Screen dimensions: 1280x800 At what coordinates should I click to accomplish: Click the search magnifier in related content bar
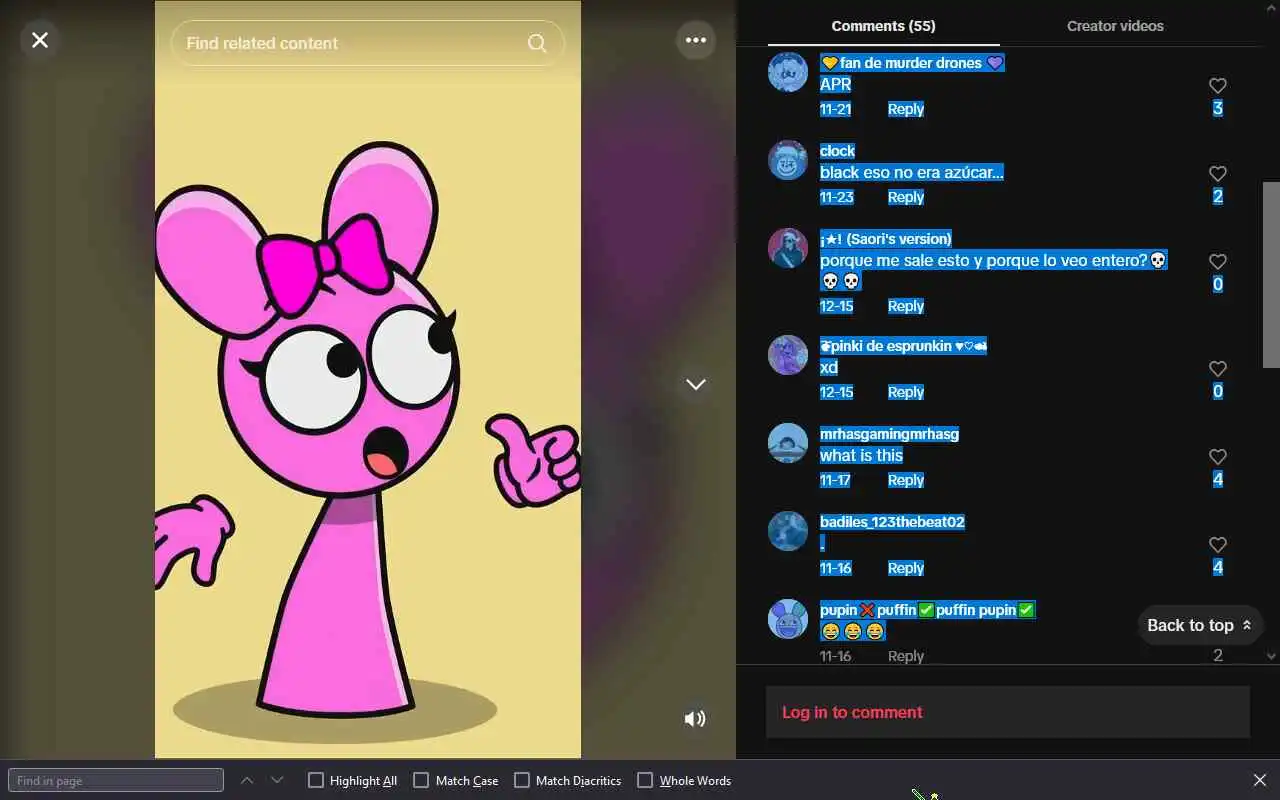[537, 43]
